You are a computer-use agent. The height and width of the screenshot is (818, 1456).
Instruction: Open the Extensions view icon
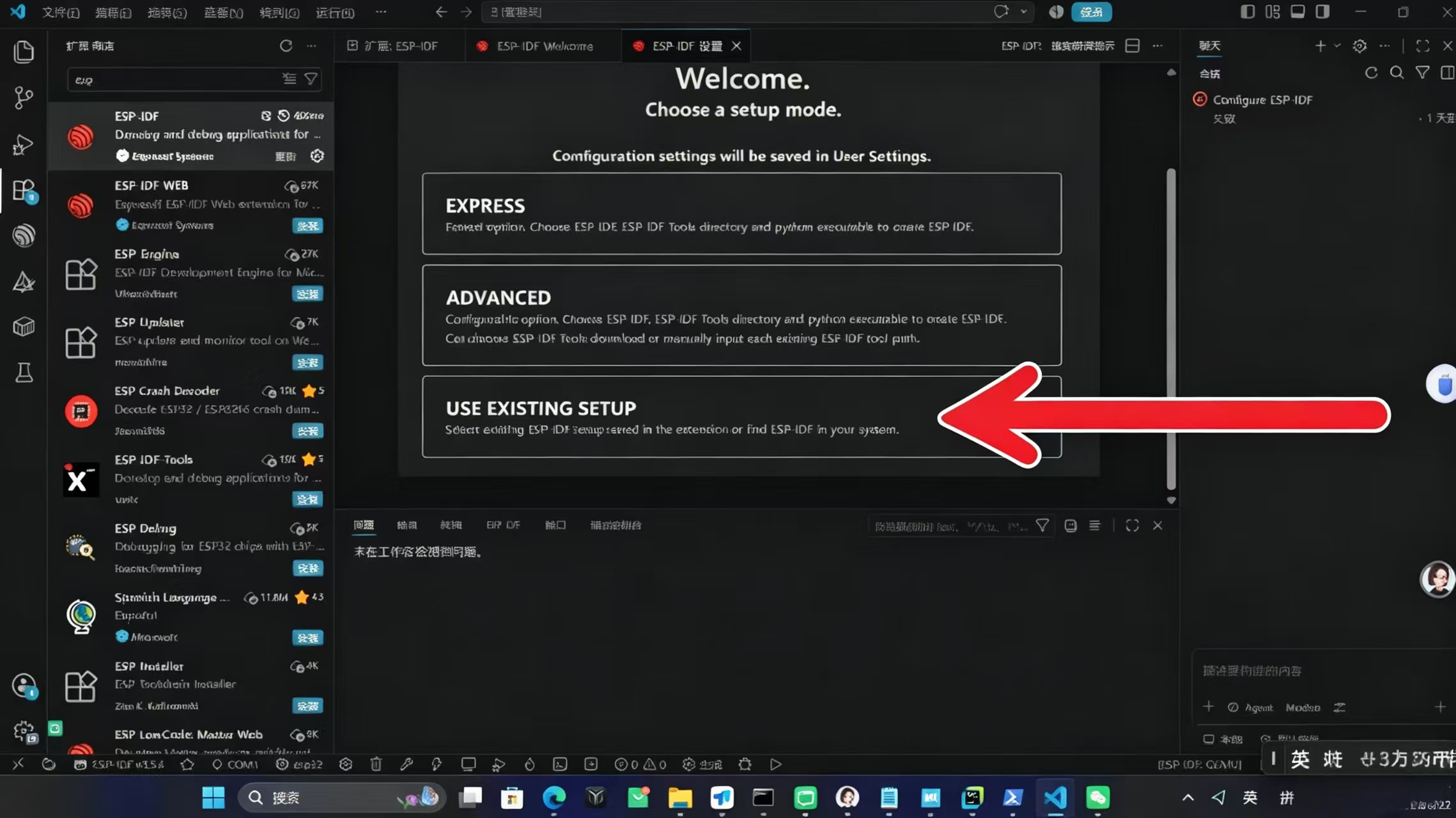click(25, 190)
